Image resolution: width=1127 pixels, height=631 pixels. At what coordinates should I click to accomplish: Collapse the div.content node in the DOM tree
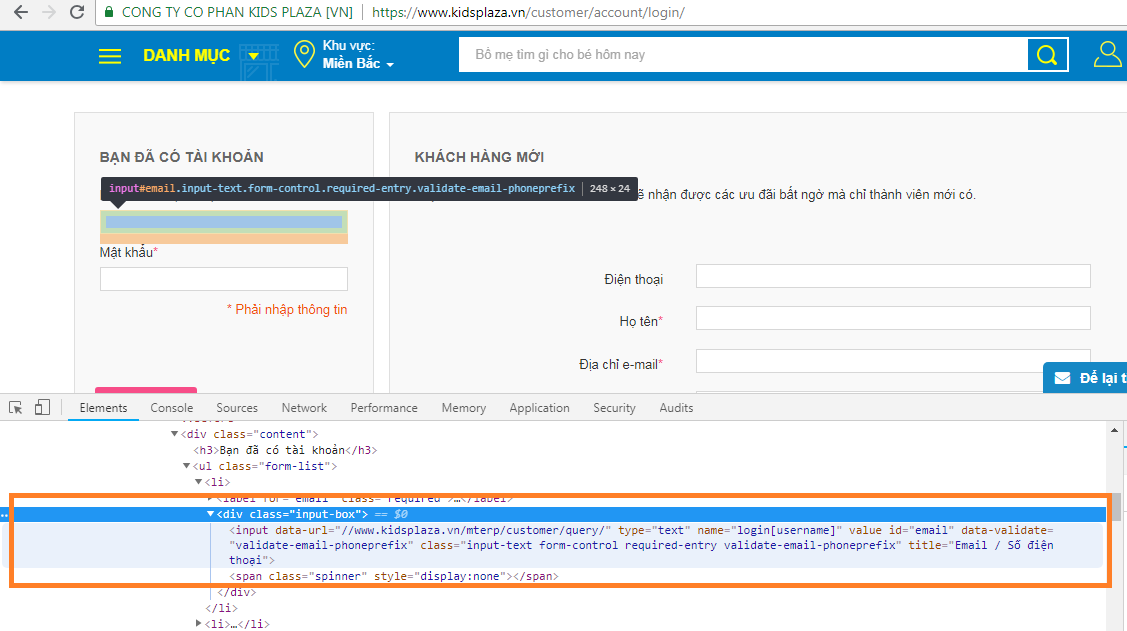click(174, 433)
